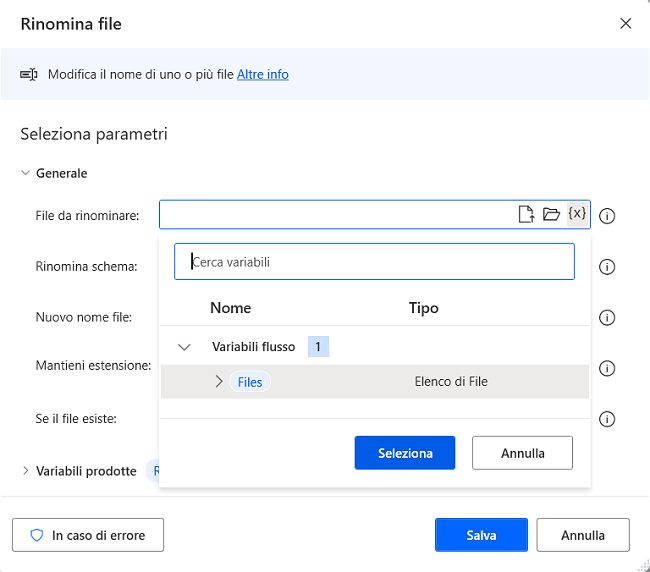Image resolution: width=650 pixels, height=572 pixels.
Task: Click the Rinomina schema label
Action: pos(86,266)
